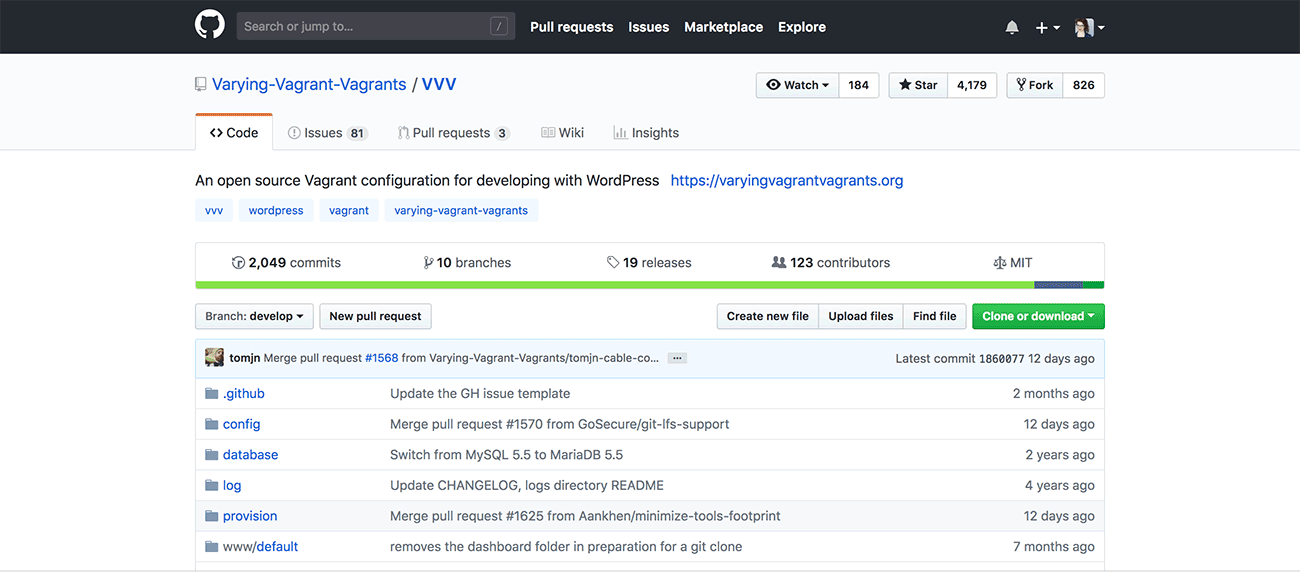Open Marketplace in top navigation
1300x572 pixels.
coord(724,27)
